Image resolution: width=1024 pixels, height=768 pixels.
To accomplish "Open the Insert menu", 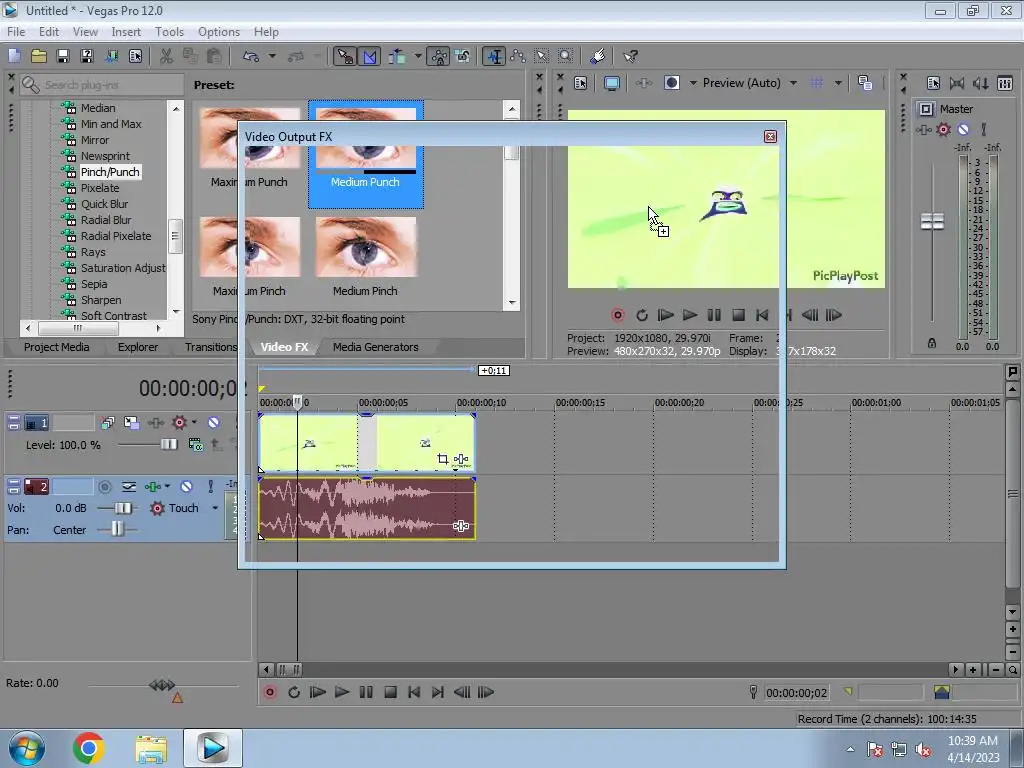I will 126,31.
